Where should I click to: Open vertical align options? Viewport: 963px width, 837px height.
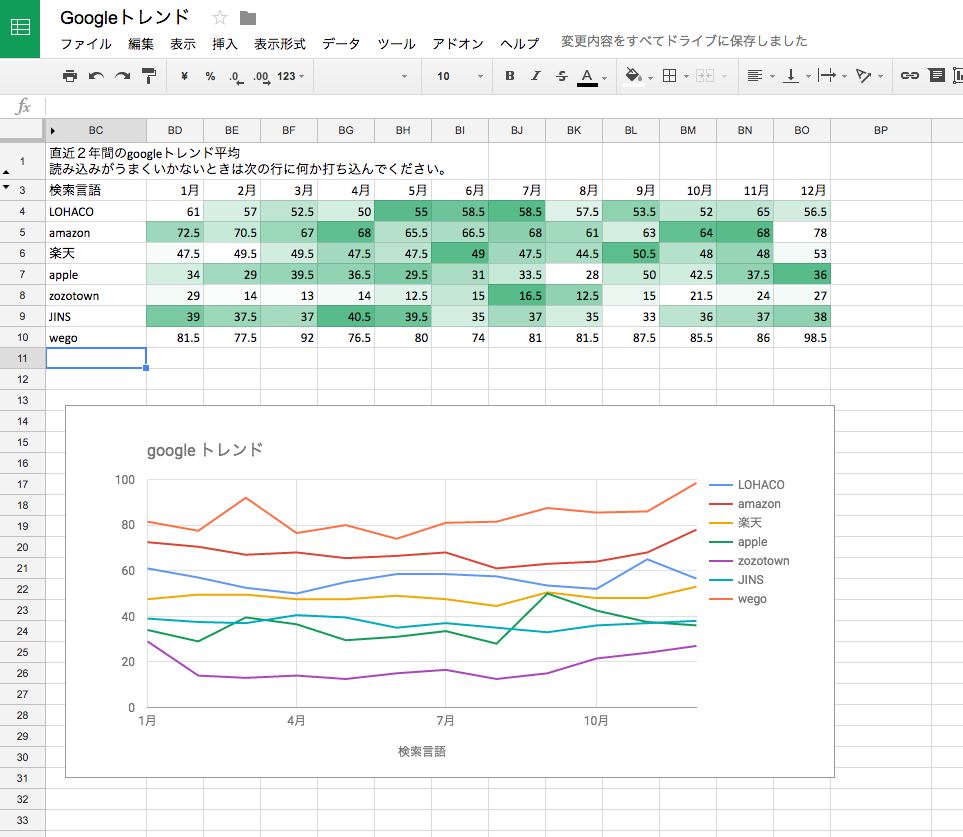tap(791, 76)
